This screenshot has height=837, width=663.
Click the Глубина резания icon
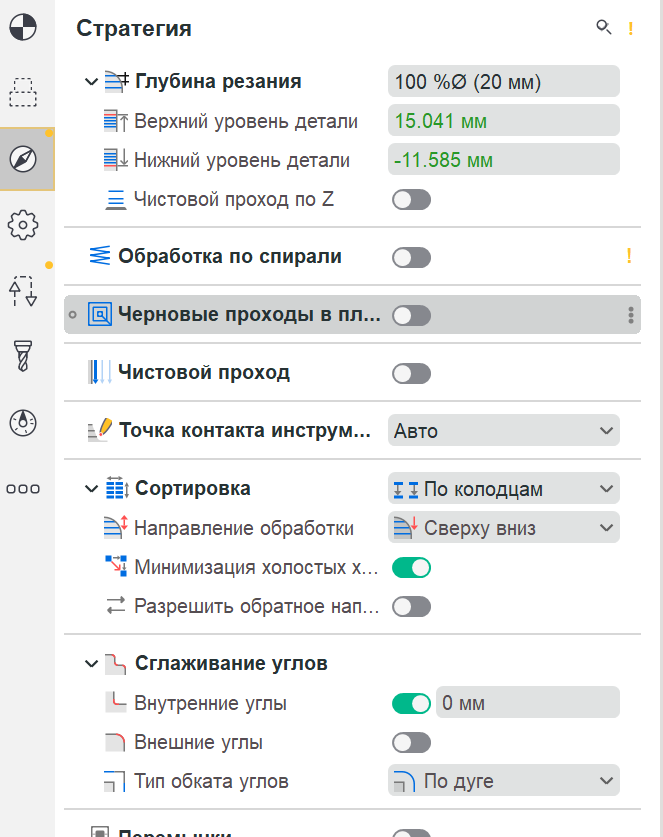click(x=116, y=82)
